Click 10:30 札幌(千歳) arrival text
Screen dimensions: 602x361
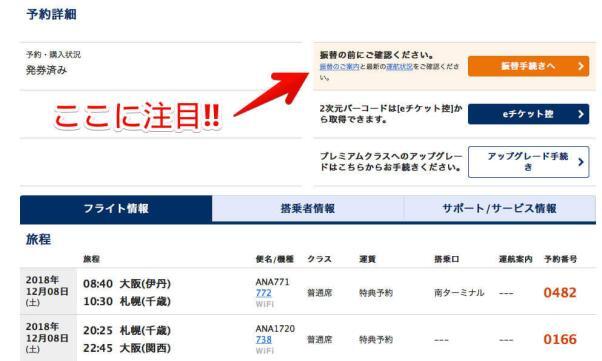point(127,301)
